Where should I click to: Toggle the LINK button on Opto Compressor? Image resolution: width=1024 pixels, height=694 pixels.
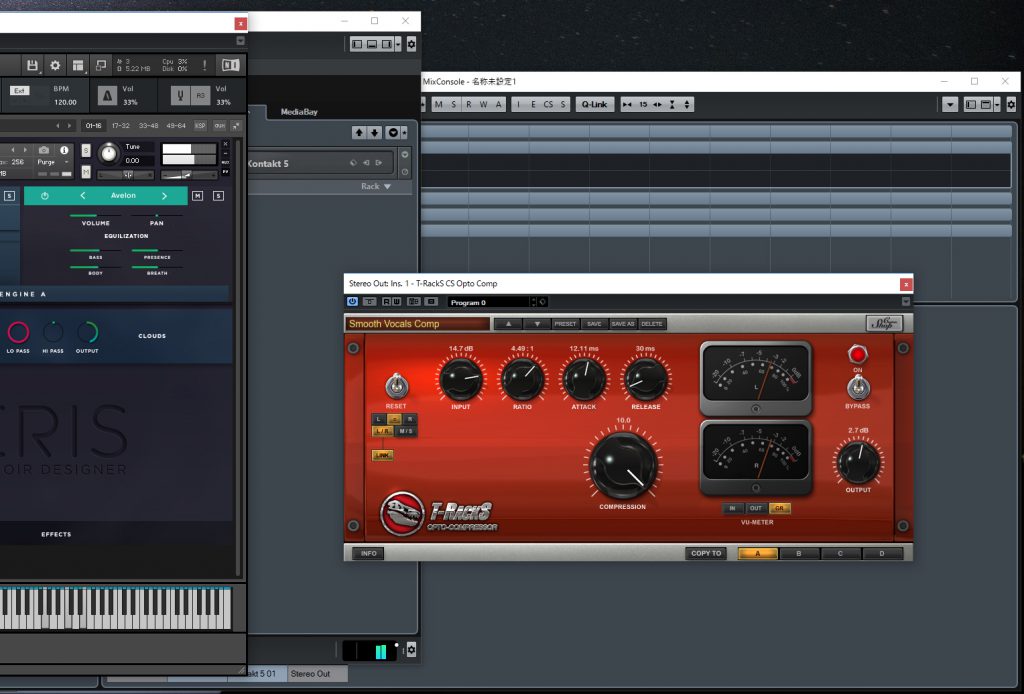[383, 455]
